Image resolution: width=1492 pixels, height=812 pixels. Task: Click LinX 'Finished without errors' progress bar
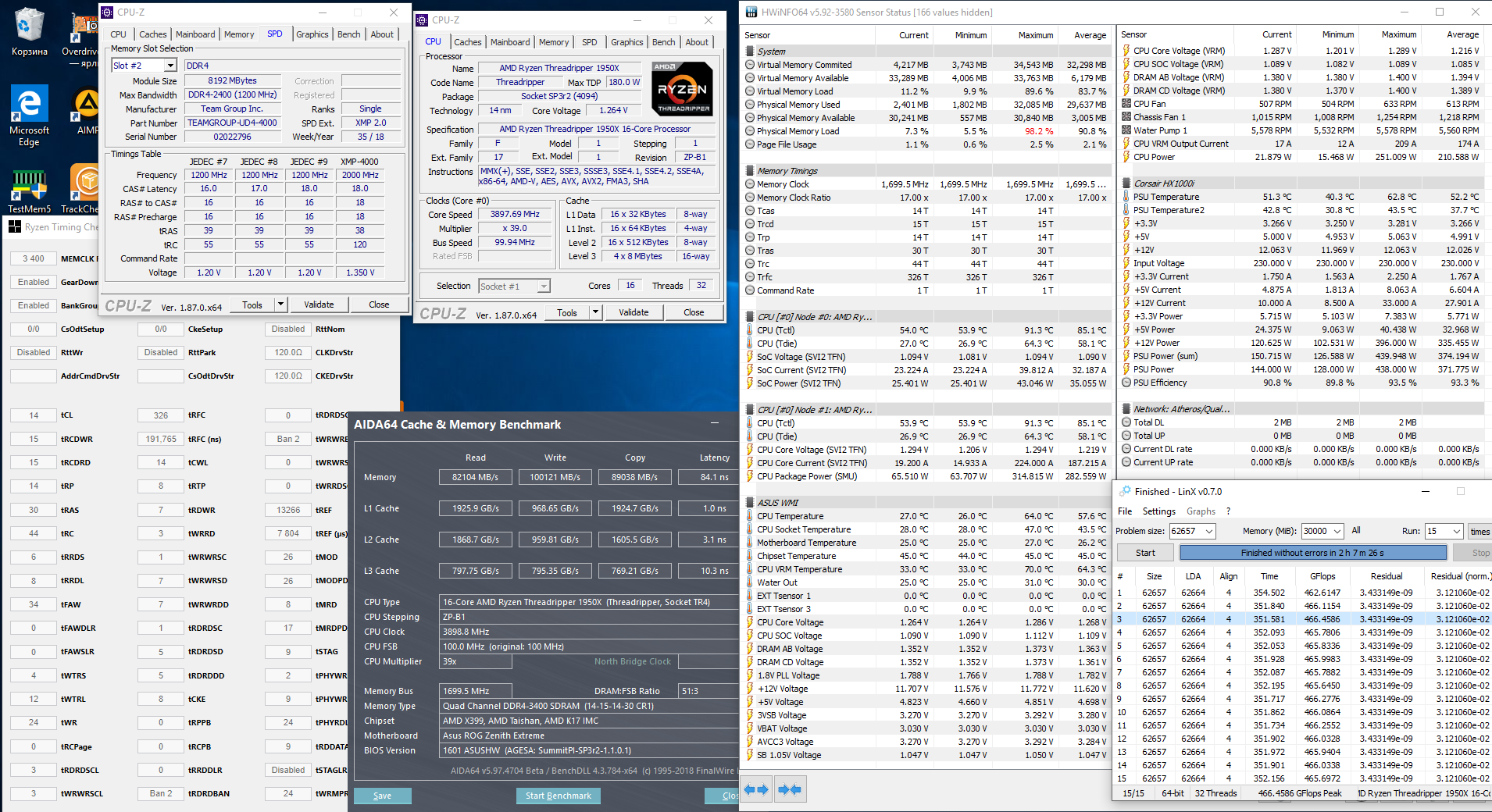tap(1313, 553)
